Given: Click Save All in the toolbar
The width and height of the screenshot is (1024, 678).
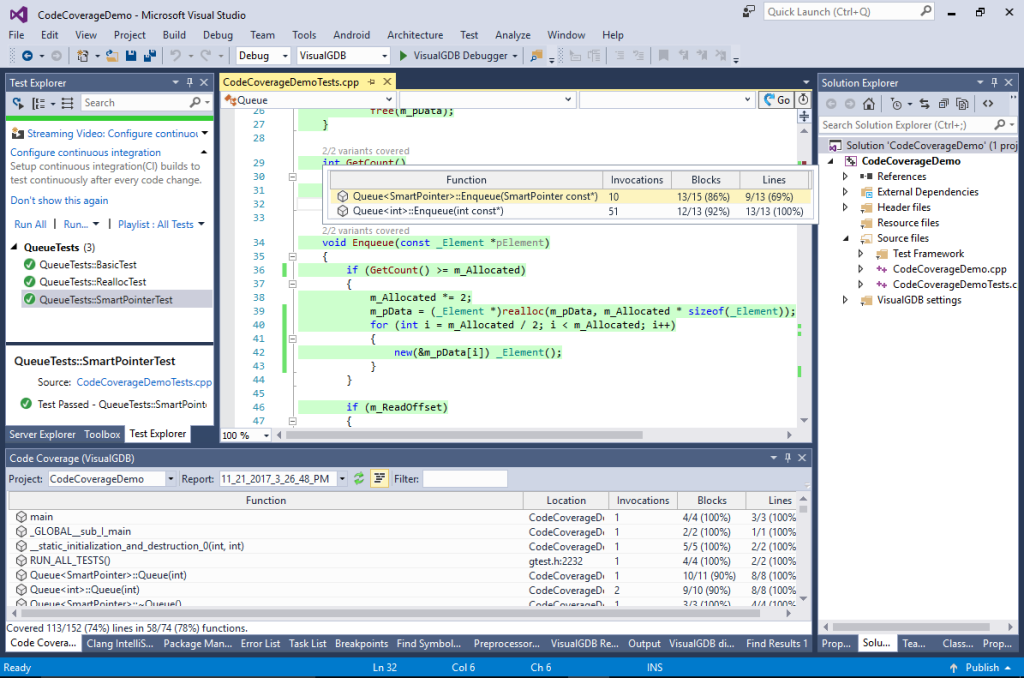Looking at the screenshot, I should click(x=151, y=55).
